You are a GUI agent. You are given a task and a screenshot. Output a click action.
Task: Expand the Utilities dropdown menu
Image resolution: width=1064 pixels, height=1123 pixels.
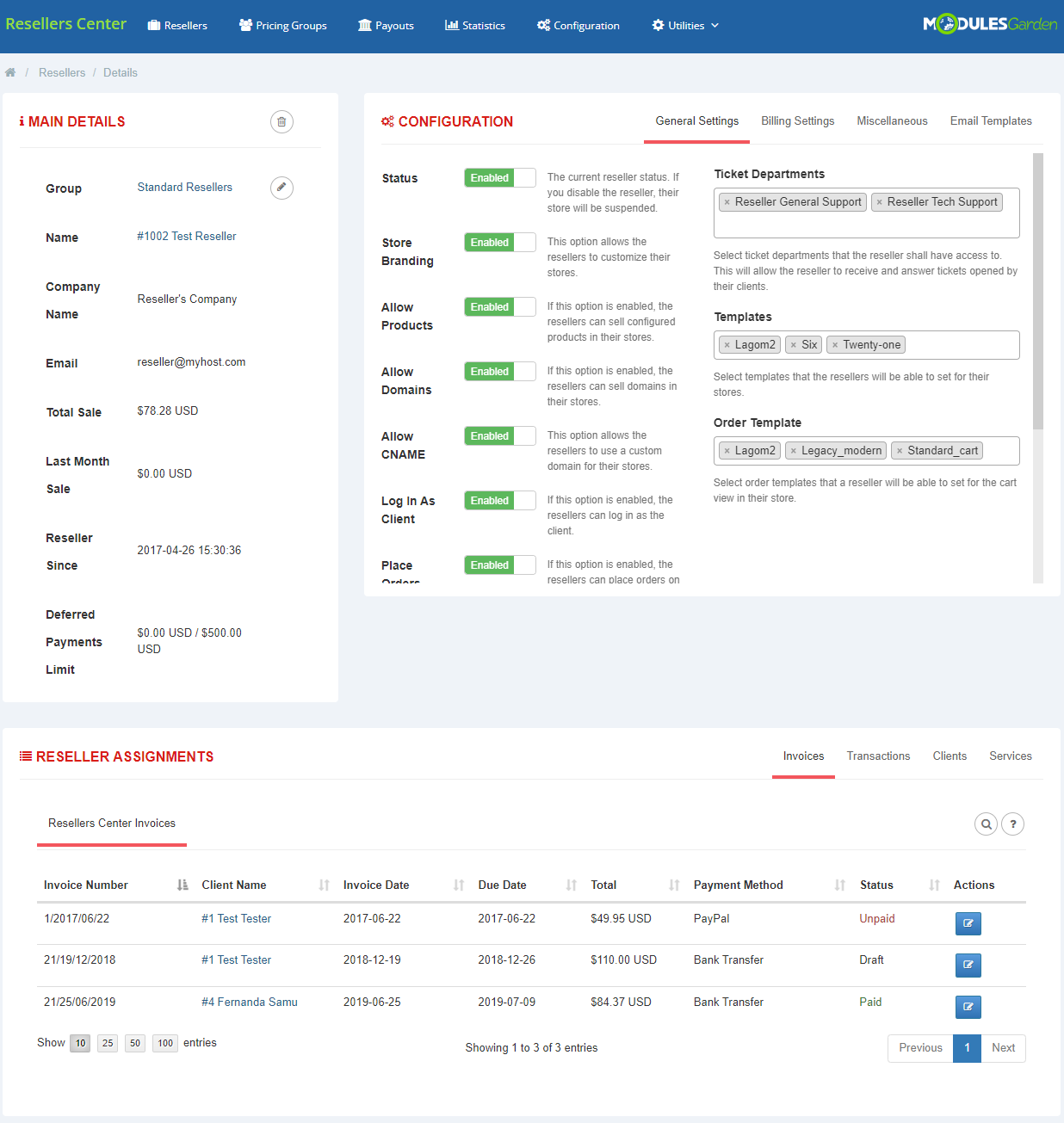(685, 26)
